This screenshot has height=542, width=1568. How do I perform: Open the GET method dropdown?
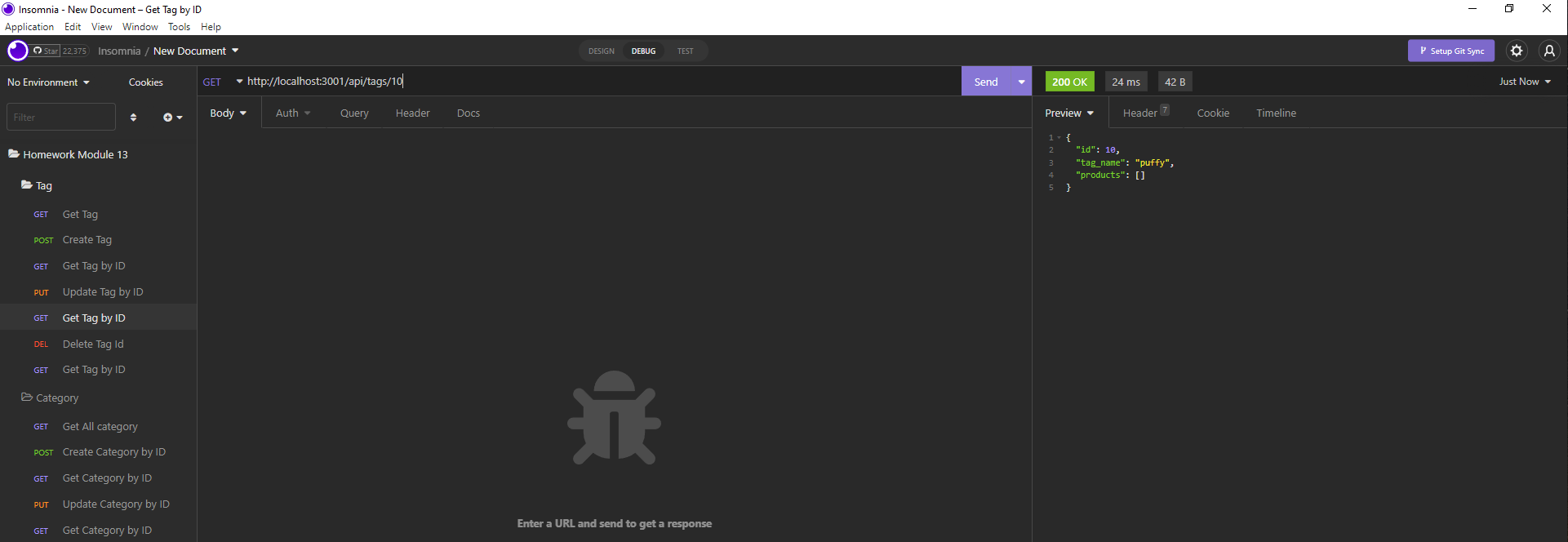(223, 82)
